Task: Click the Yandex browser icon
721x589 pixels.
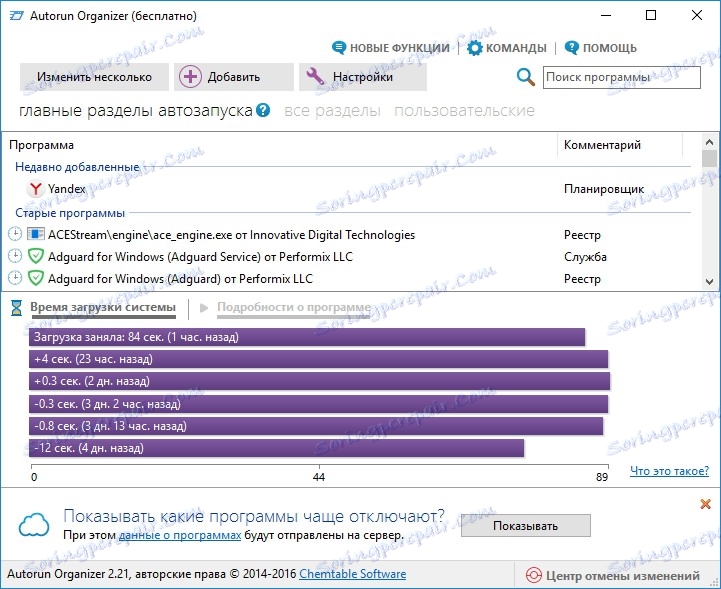Action: click(x=35, y=189)
